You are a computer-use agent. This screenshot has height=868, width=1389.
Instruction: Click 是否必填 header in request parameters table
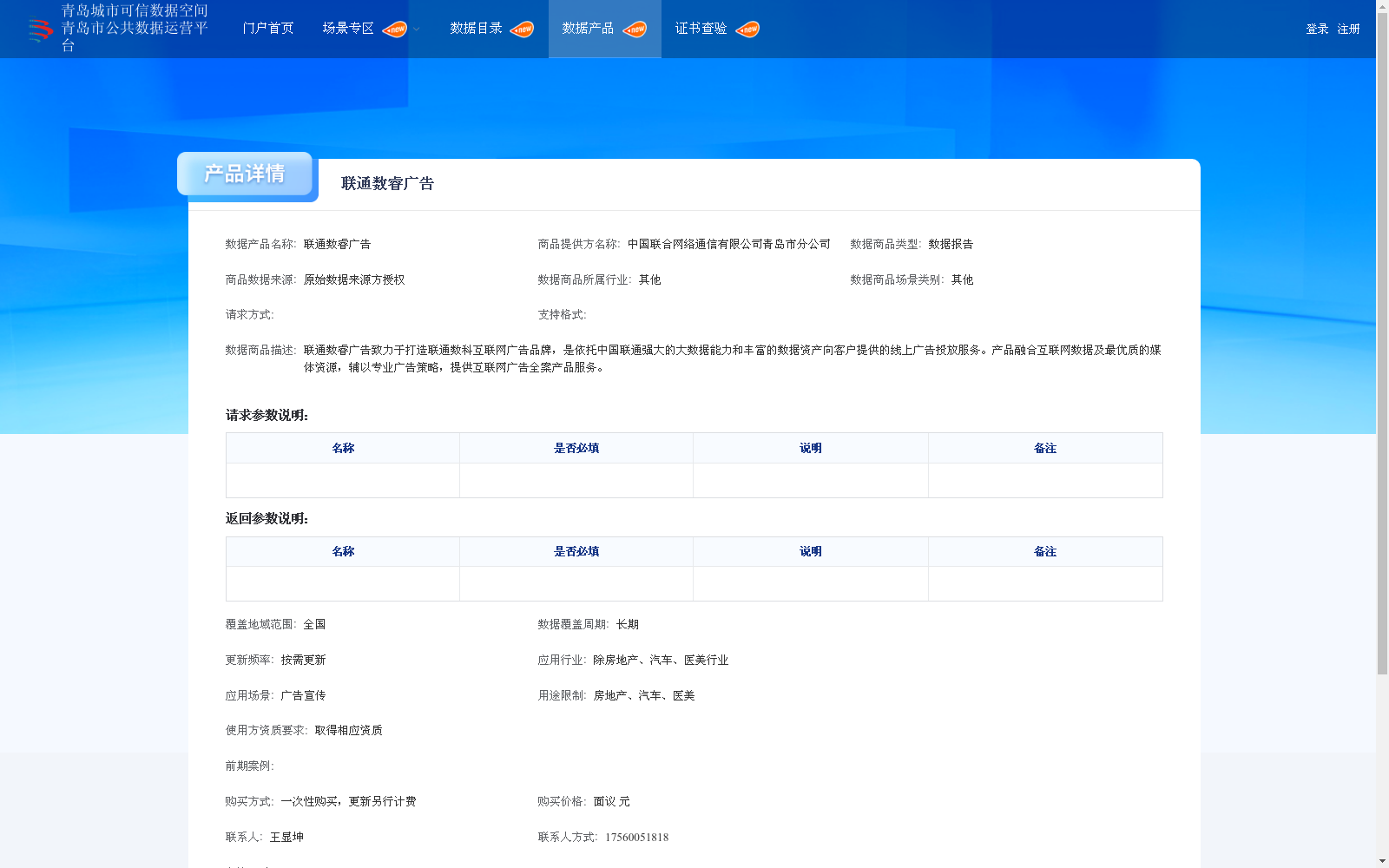pyautogui.click(x=576, y=449)
